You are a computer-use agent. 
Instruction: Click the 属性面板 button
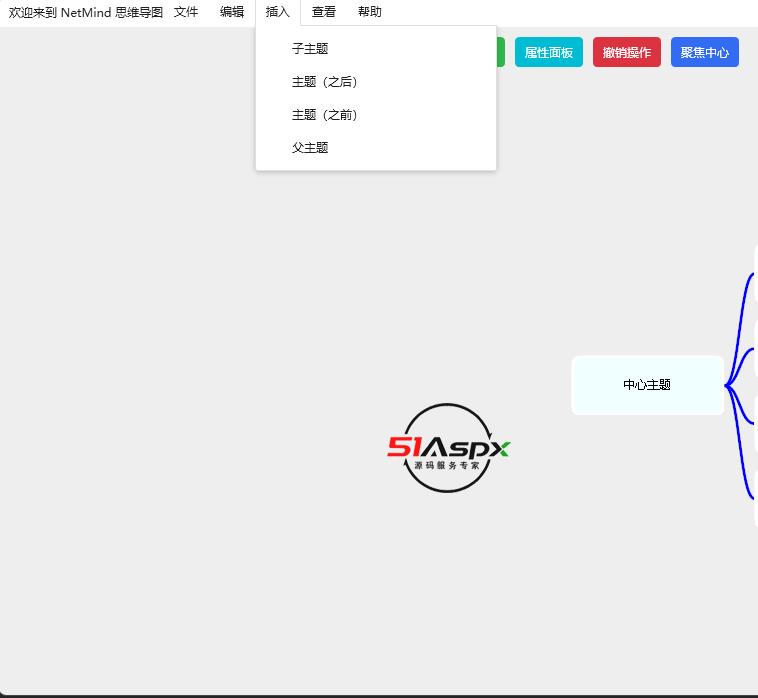coord(549,52)
